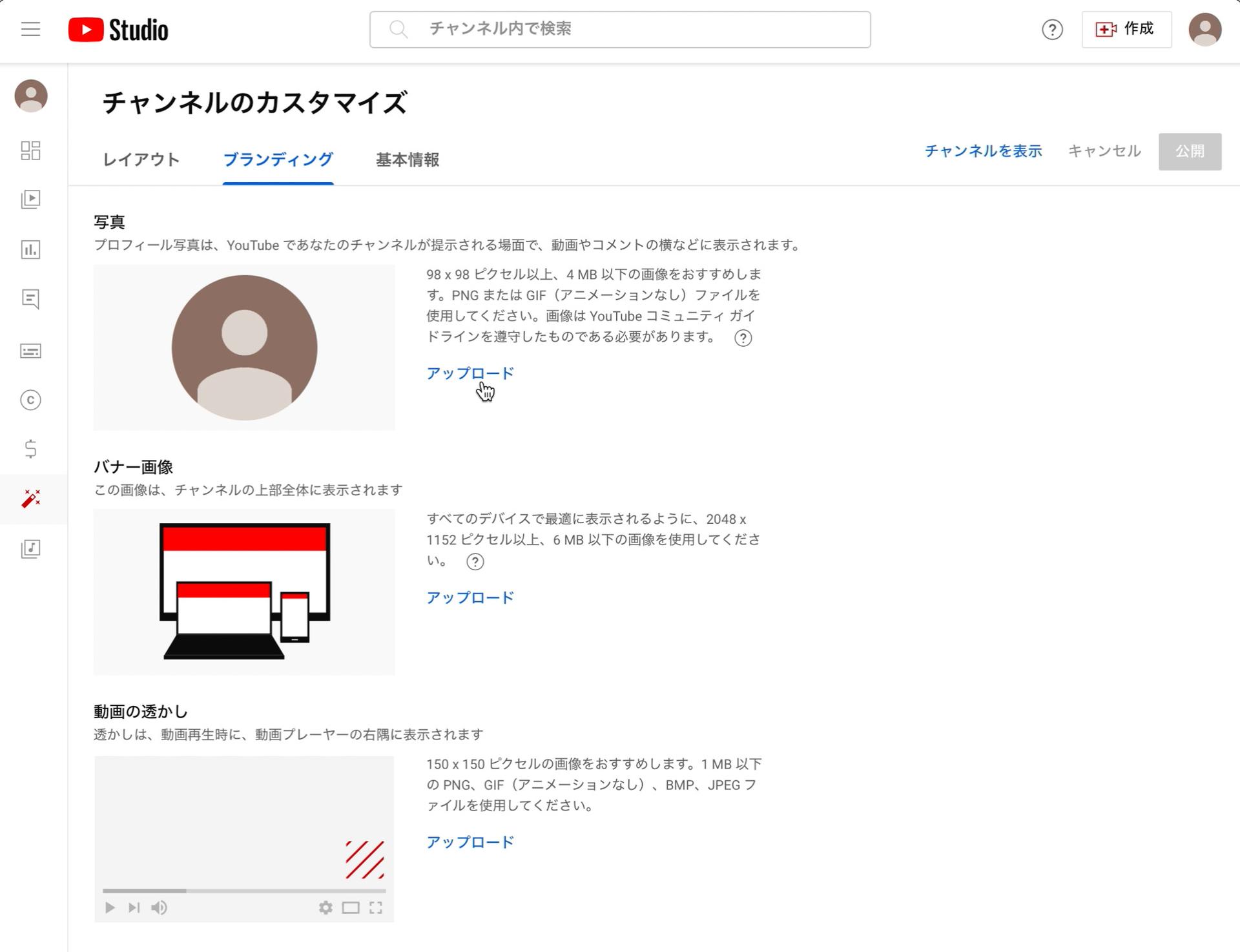This screenshot has height=952, width=1240.
Task: Open the hamburger navigation menu
Action: (x=30, y=29)
